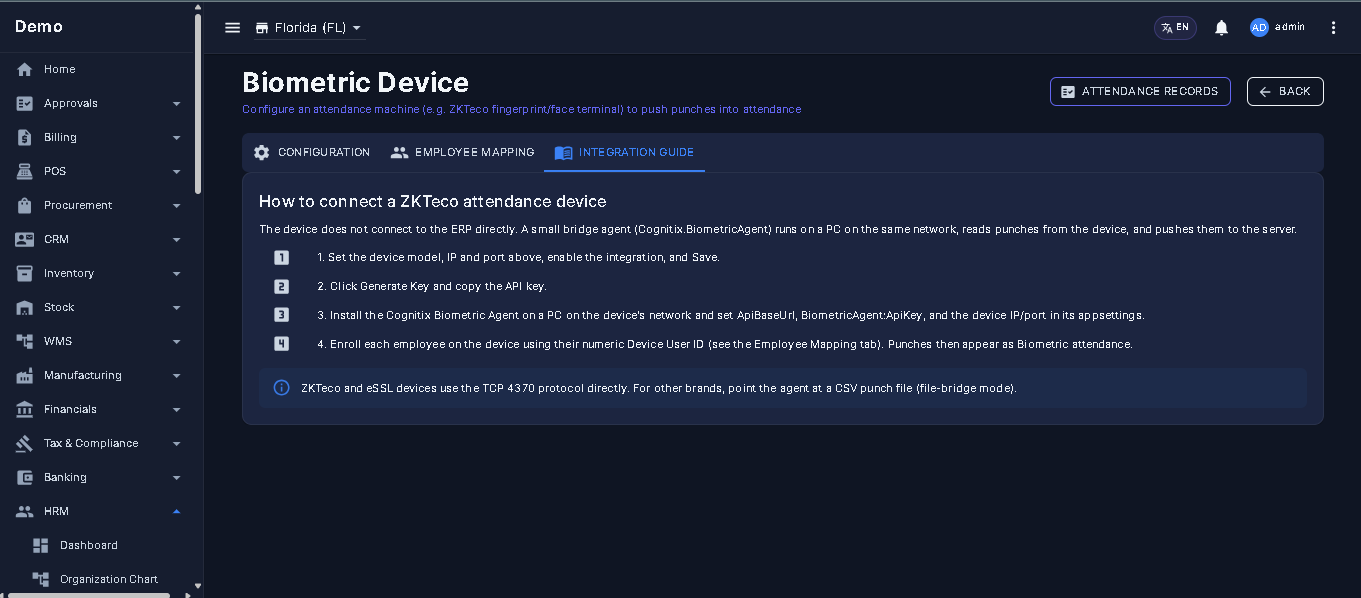Click the Financials bank icon
The width and height of the screenshot is (1361, 598).
25,409
